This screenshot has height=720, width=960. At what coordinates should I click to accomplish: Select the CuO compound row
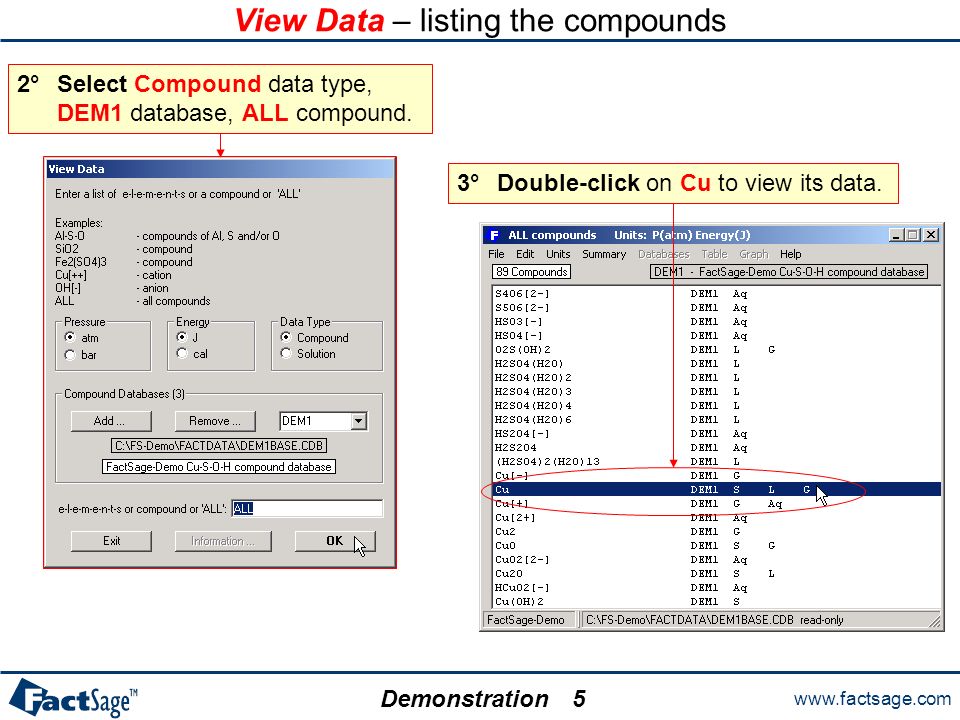[x=716, y=546]
